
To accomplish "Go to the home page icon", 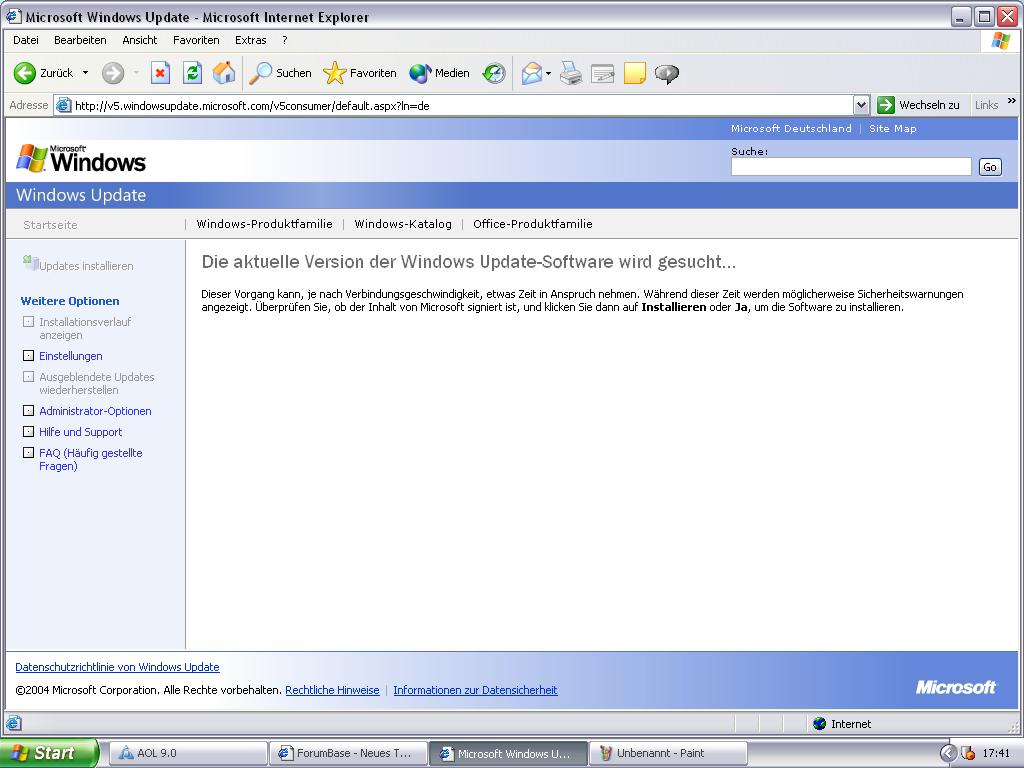I will click(x=224, y=73).
